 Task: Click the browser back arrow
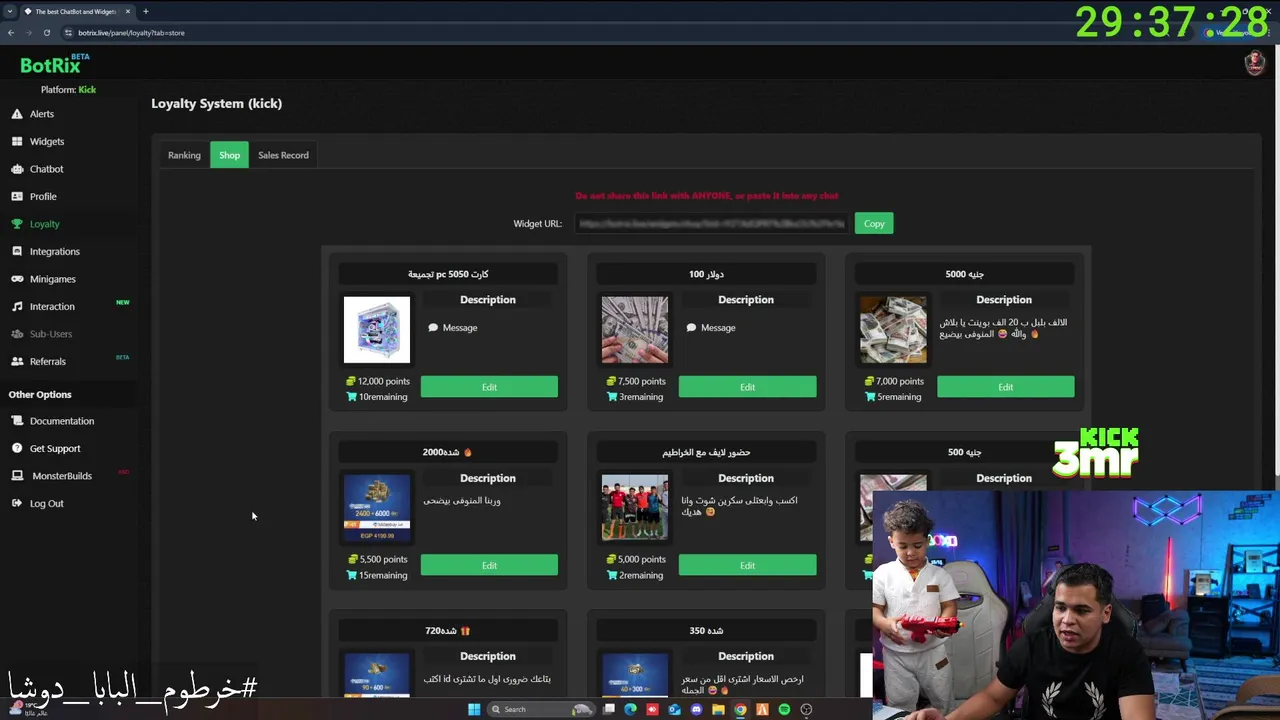(x=11, y=33)
